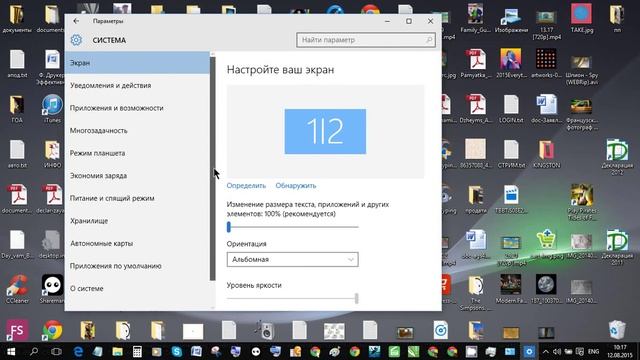Switch input language via ENG indicator
Image resolution: width=640 pixels, height=360 pixels.
(x=593, y=351)
